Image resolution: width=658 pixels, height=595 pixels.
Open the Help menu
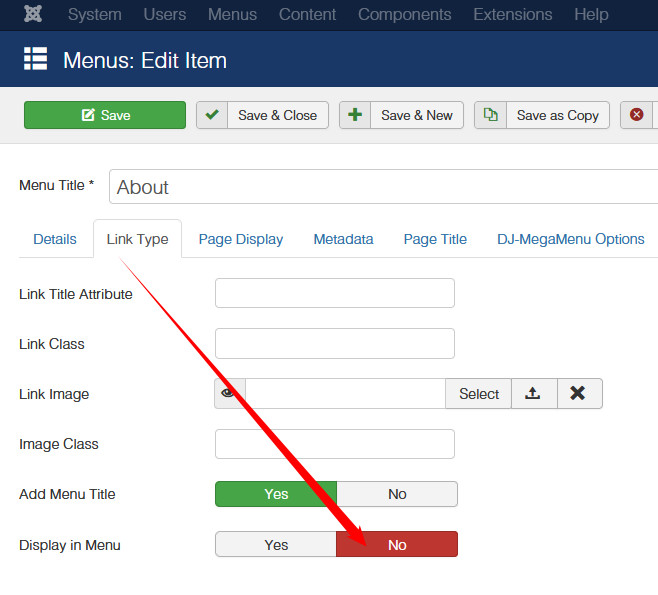(591, 15)
